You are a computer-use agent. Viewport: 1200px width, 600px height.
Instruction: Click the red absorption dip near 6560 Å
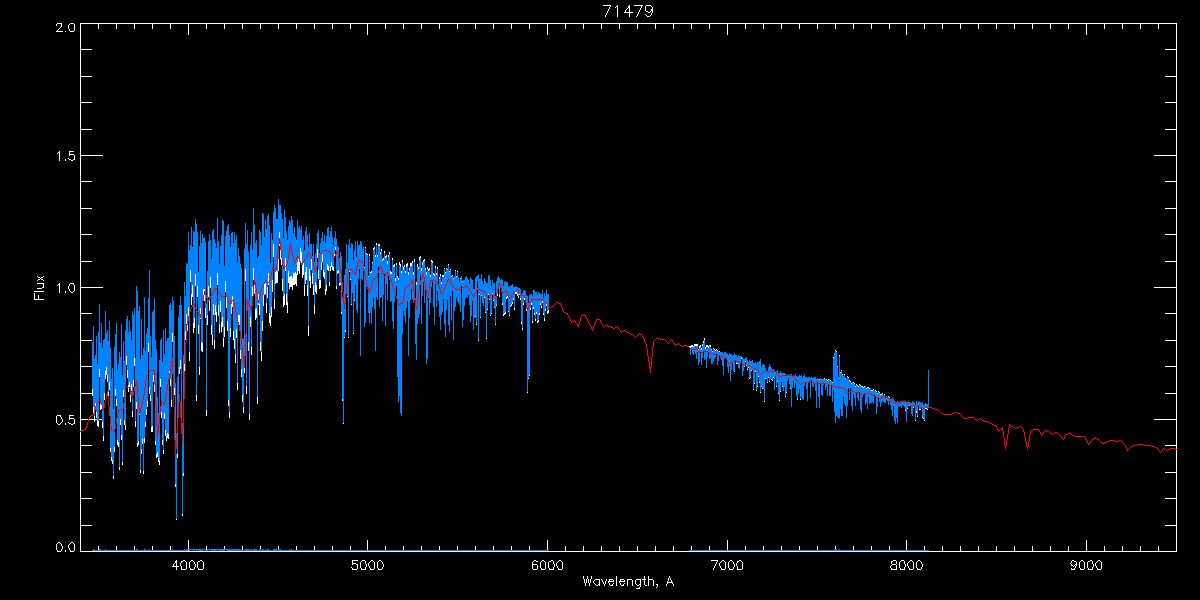(650, 355)
